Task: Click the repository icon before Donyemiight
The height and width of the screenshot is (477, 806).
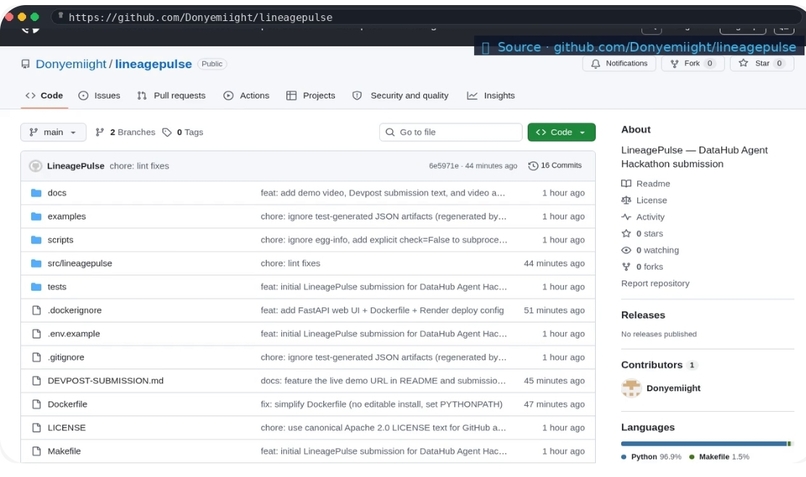Action: point(25,64)
